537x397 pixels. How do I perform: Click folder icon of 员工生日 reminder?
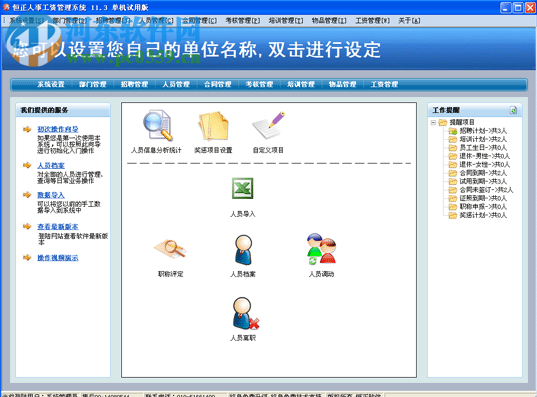[x=453, y=148]
